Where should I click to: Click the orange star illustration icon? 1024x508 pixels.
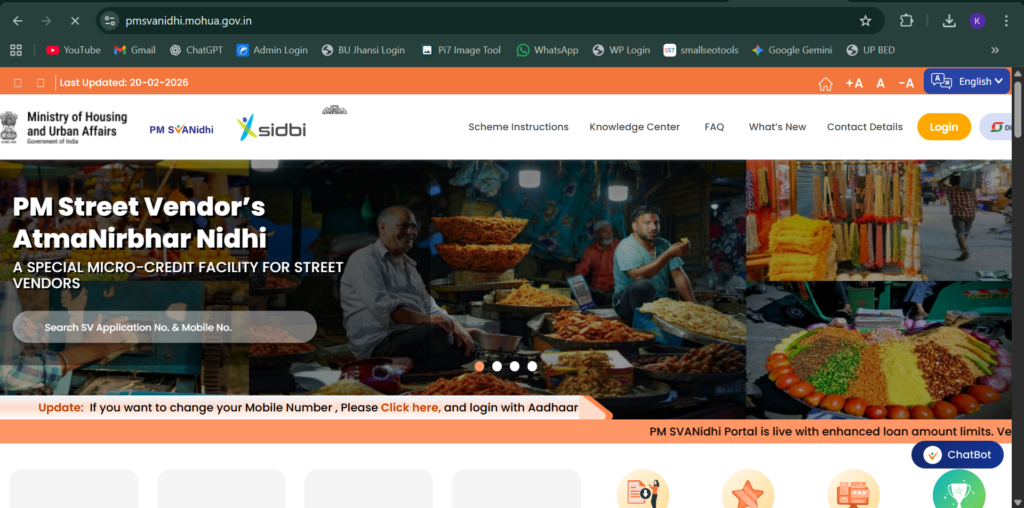pyautogui.click(x=748, y=490)
